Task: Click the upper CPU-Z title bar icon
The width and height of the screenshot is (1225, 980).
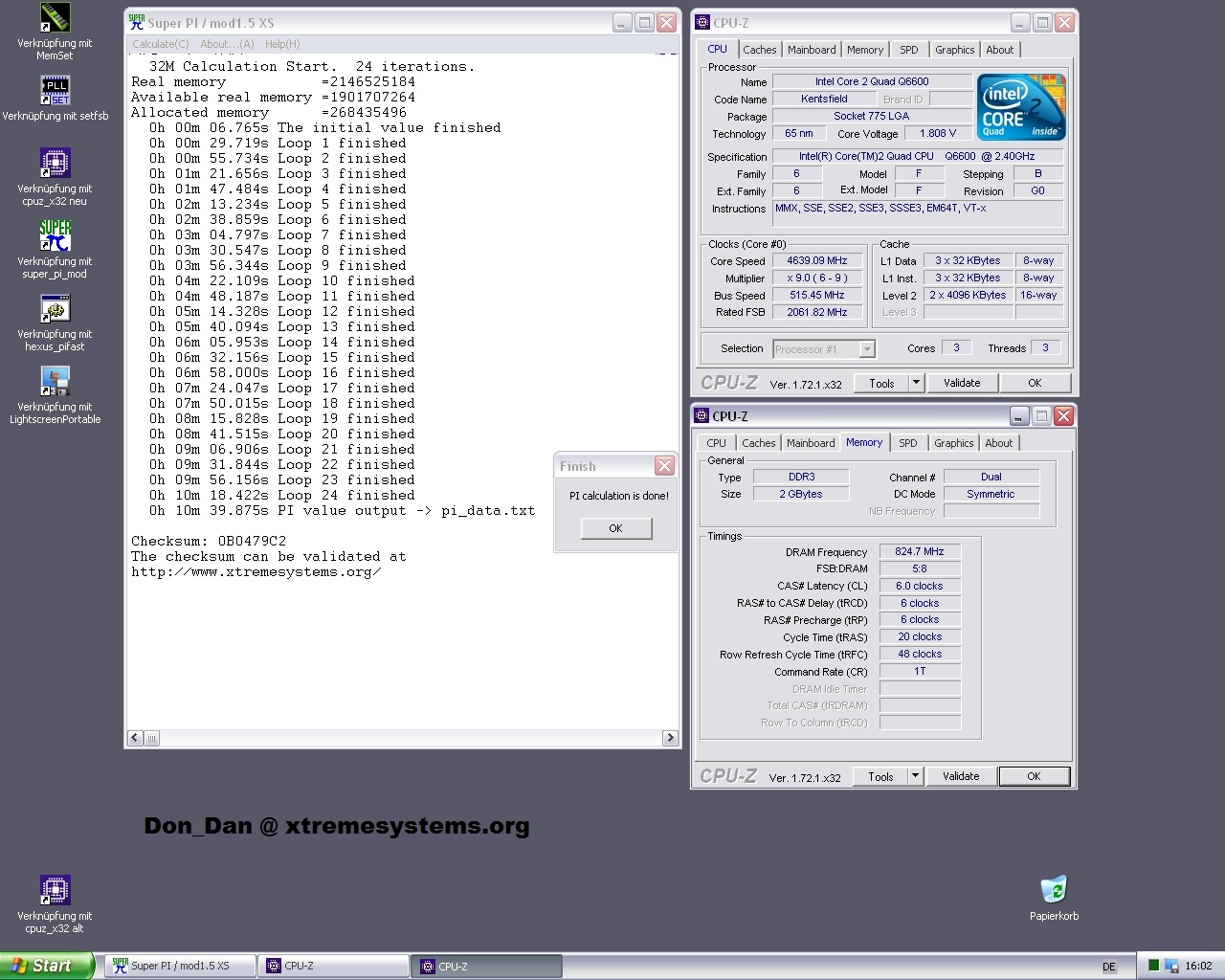Action: (x=702, y=23)
